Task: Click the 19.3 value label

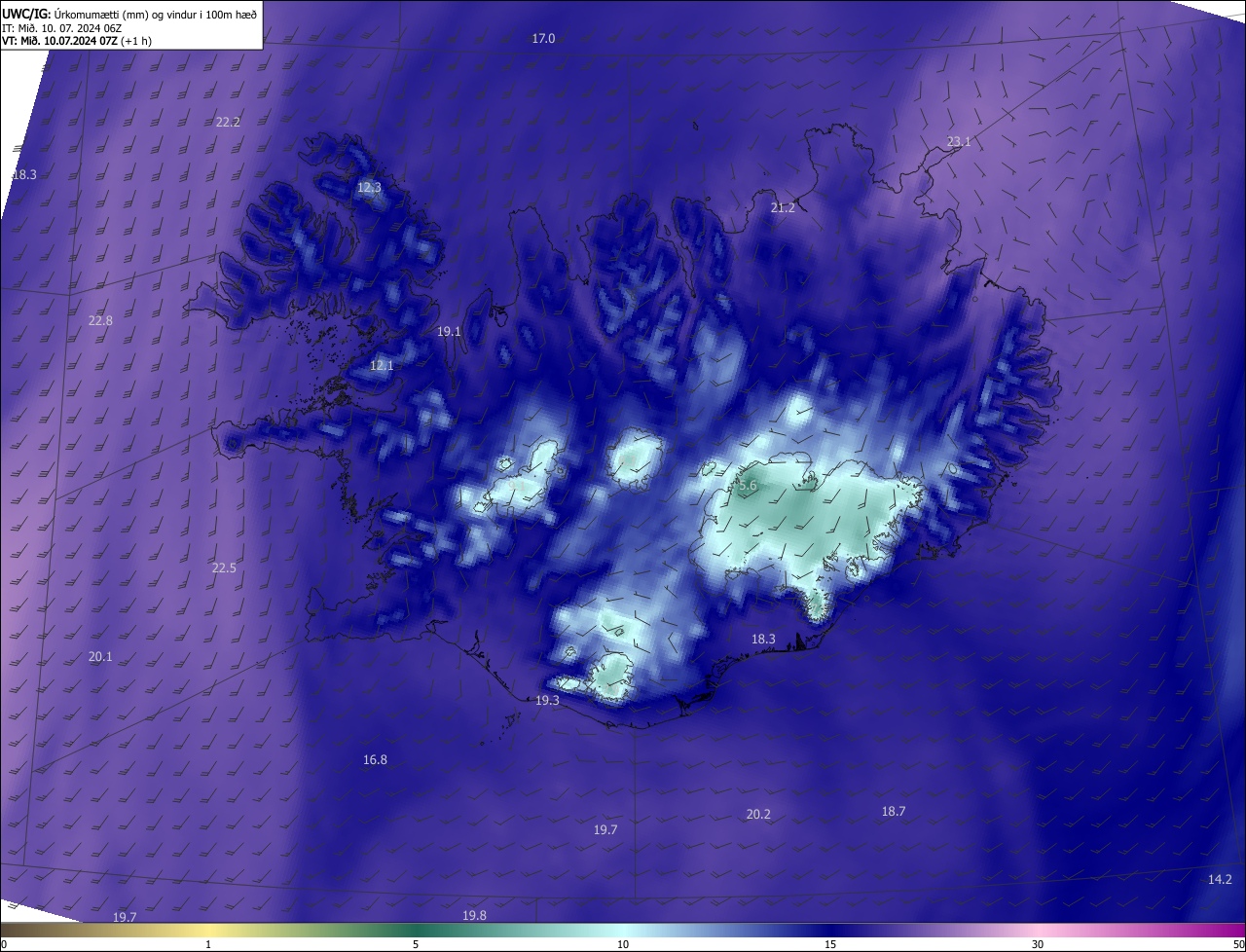Action: click(547, 701)
